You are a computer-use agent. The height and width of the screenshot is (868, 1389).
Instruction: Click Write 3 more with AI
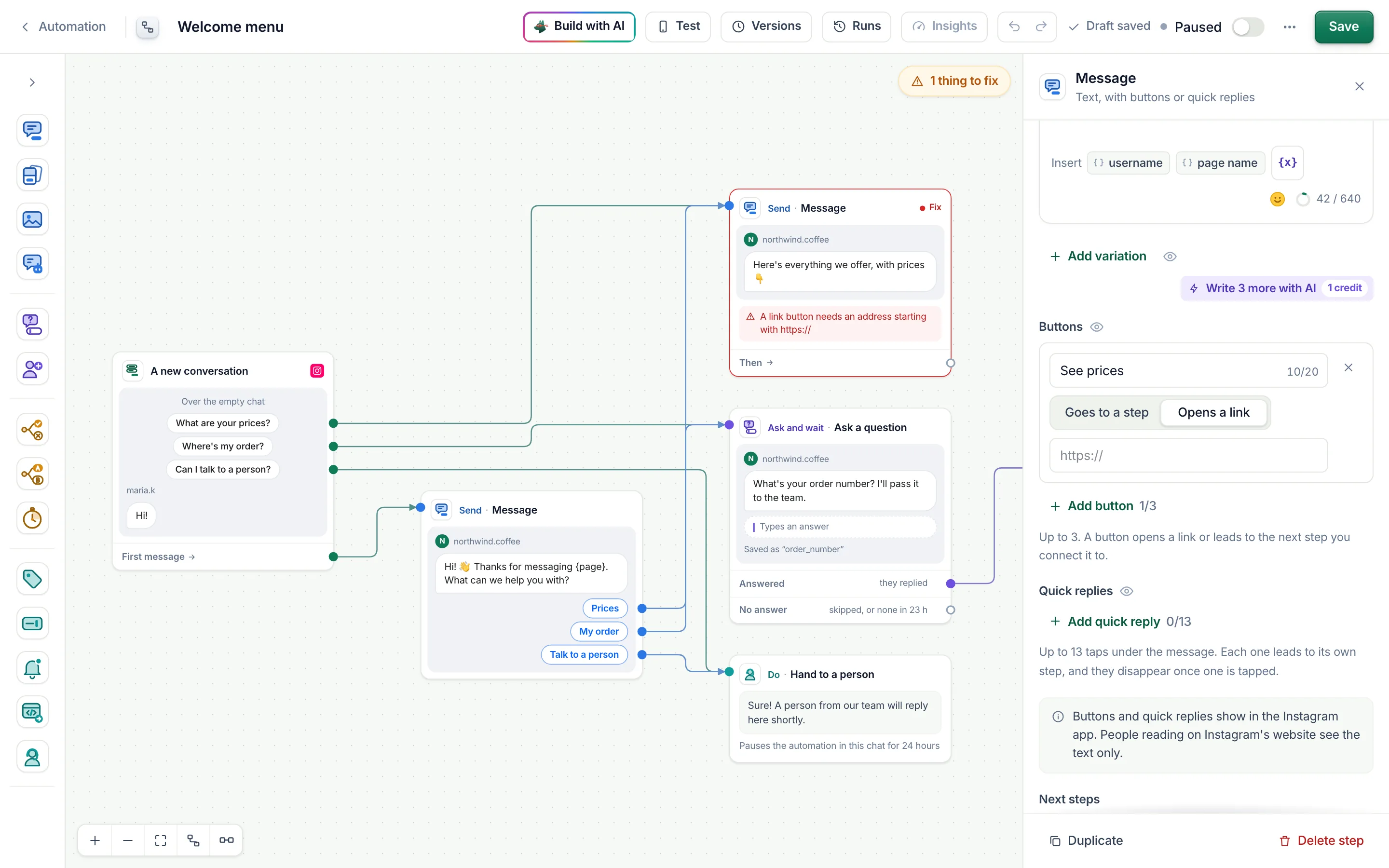1277,288
